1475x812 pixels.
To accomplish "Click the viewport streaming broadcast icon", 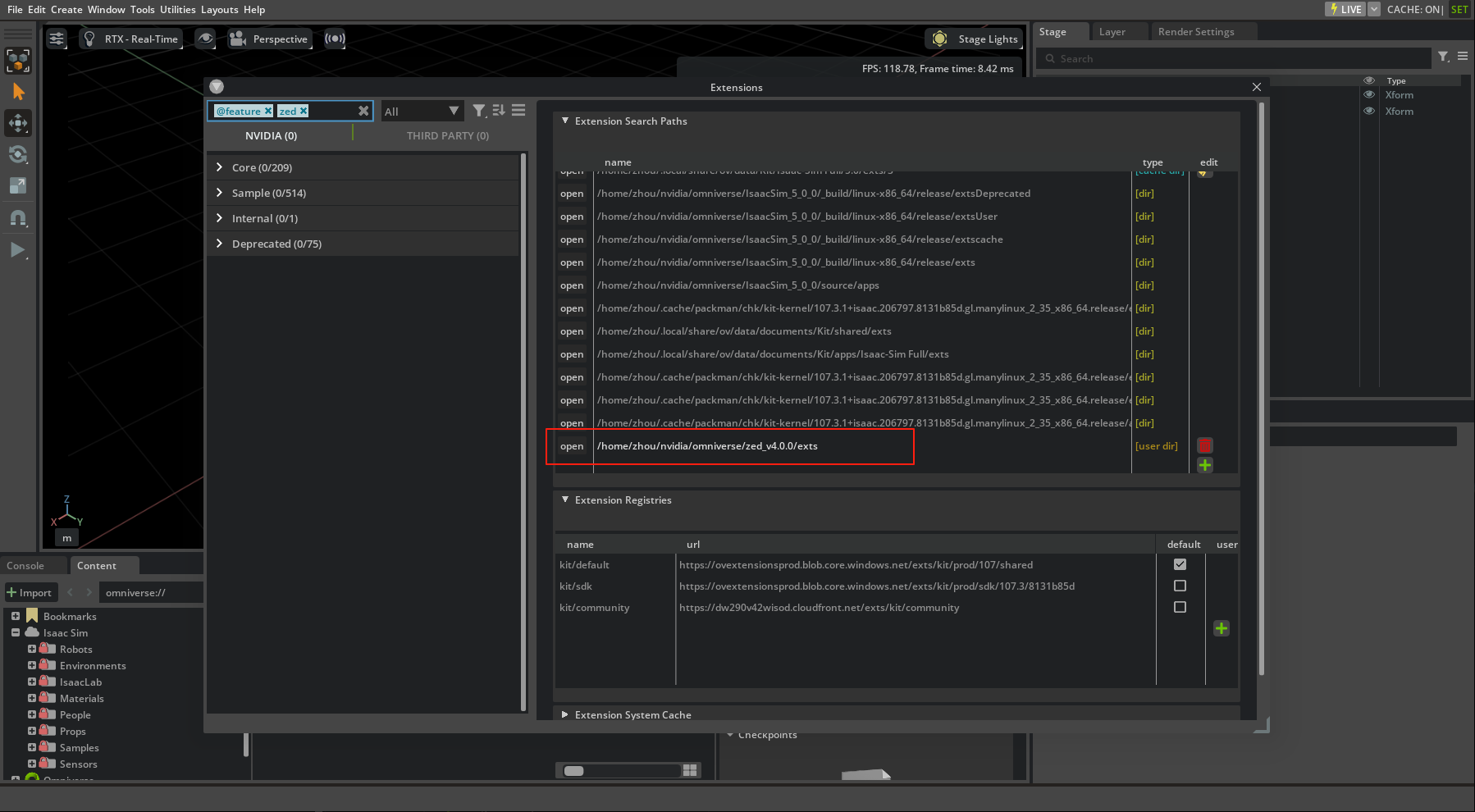I will tap(335, 39).
